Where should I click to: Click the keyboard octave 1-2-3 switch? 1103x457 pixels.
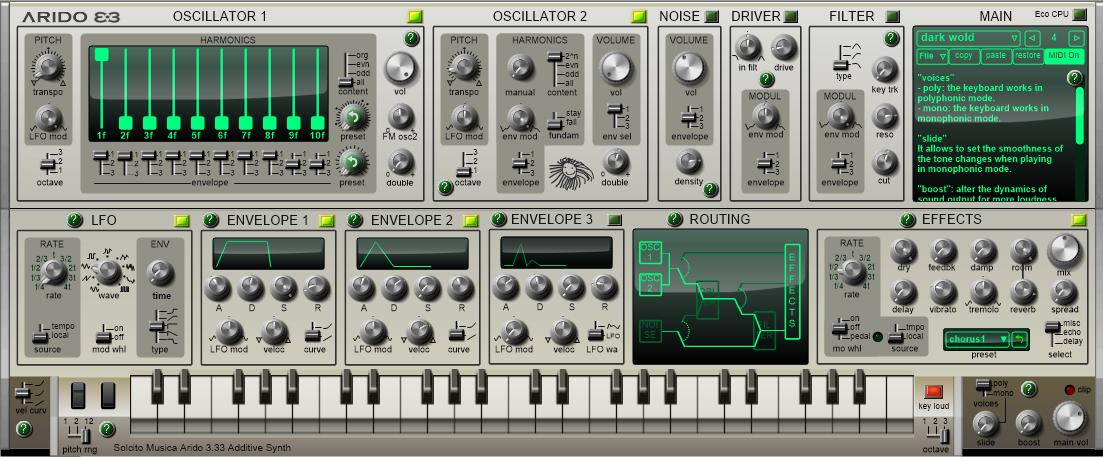coord(935,434)
